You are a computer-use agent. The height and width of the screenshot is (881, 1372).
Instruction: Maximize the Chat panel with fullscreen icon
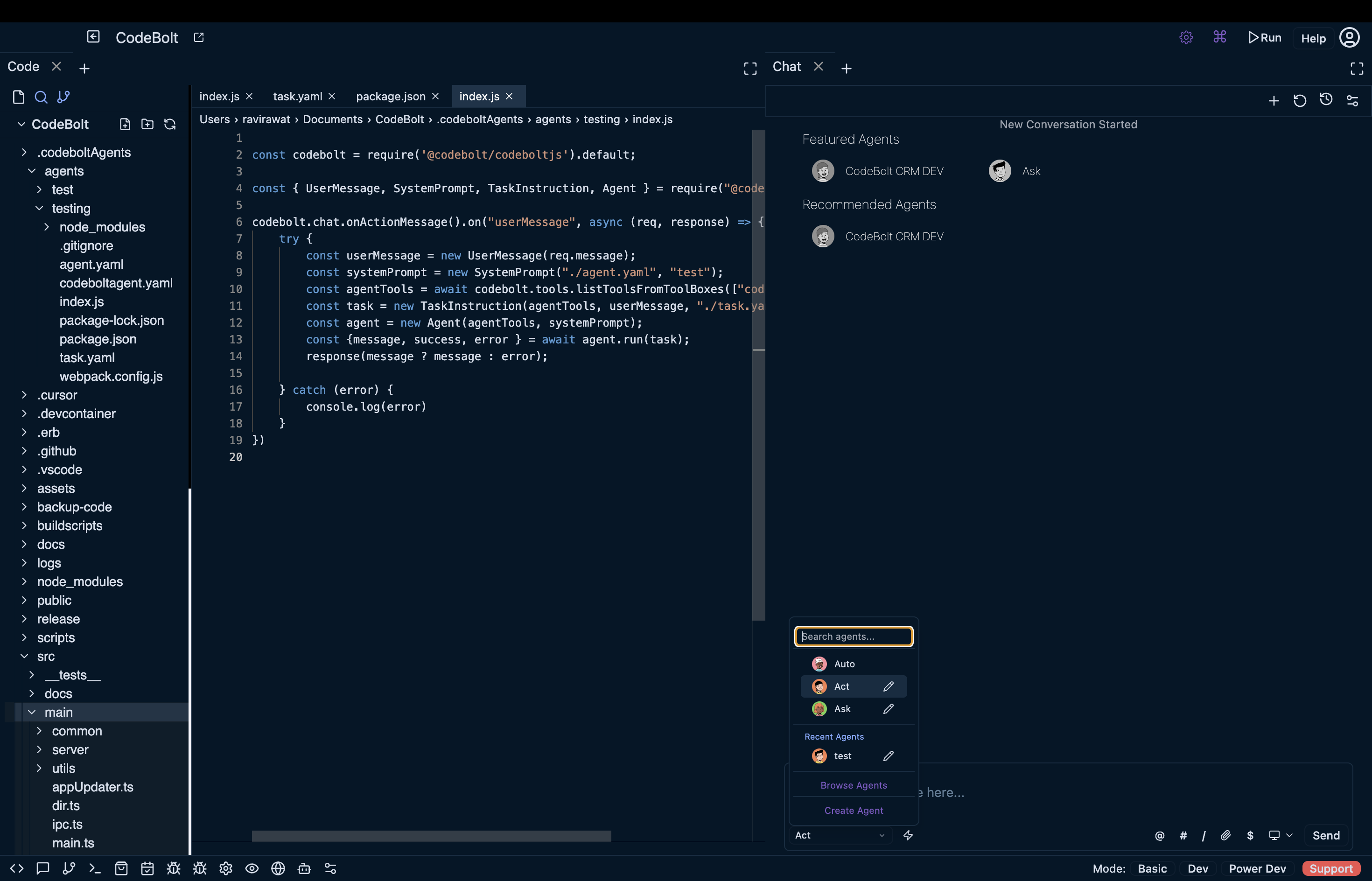(1357, 69)
